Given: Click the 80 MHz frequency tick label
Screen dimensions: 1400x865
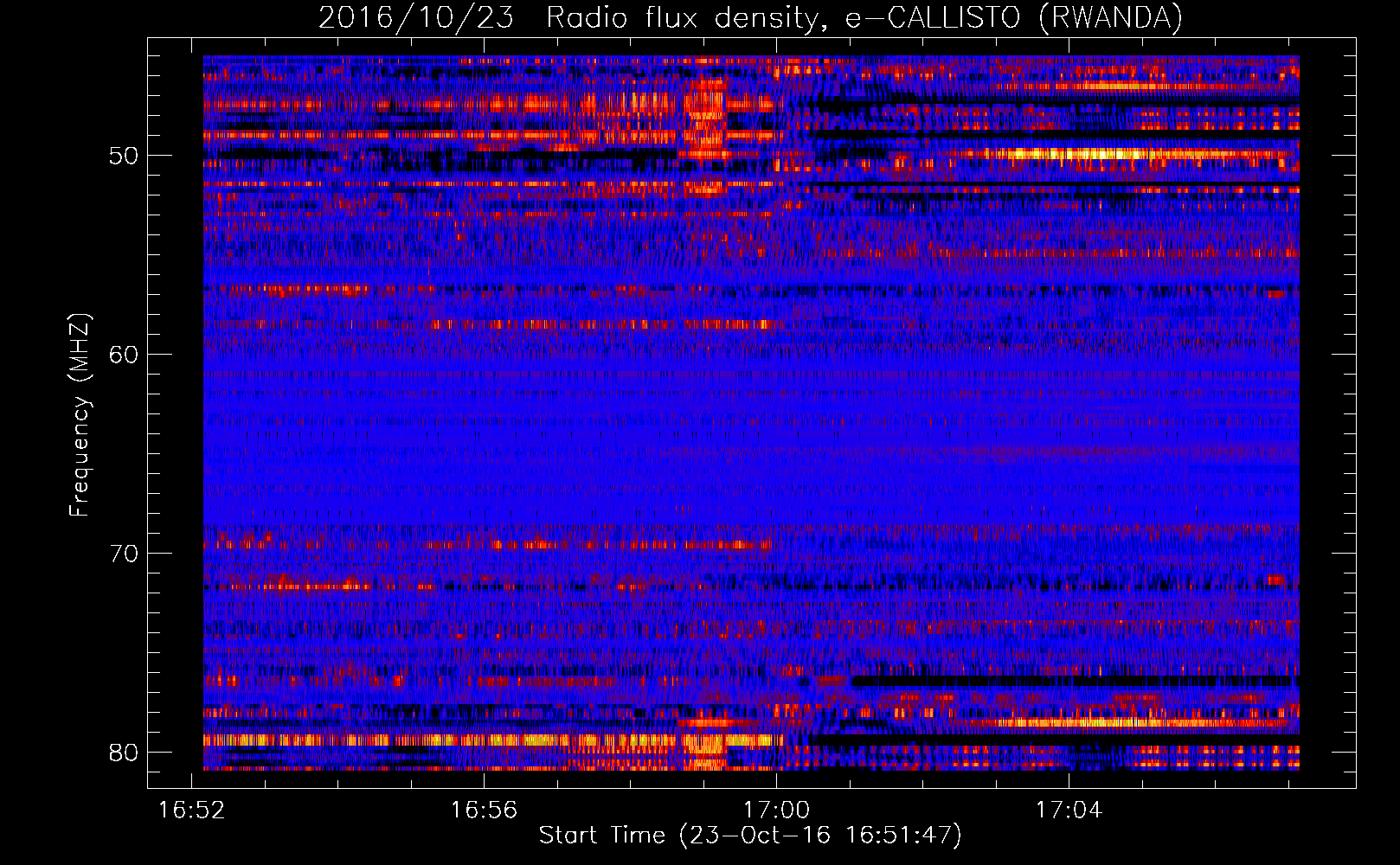Looking at the screenshot, I should (x=124, y=753).
